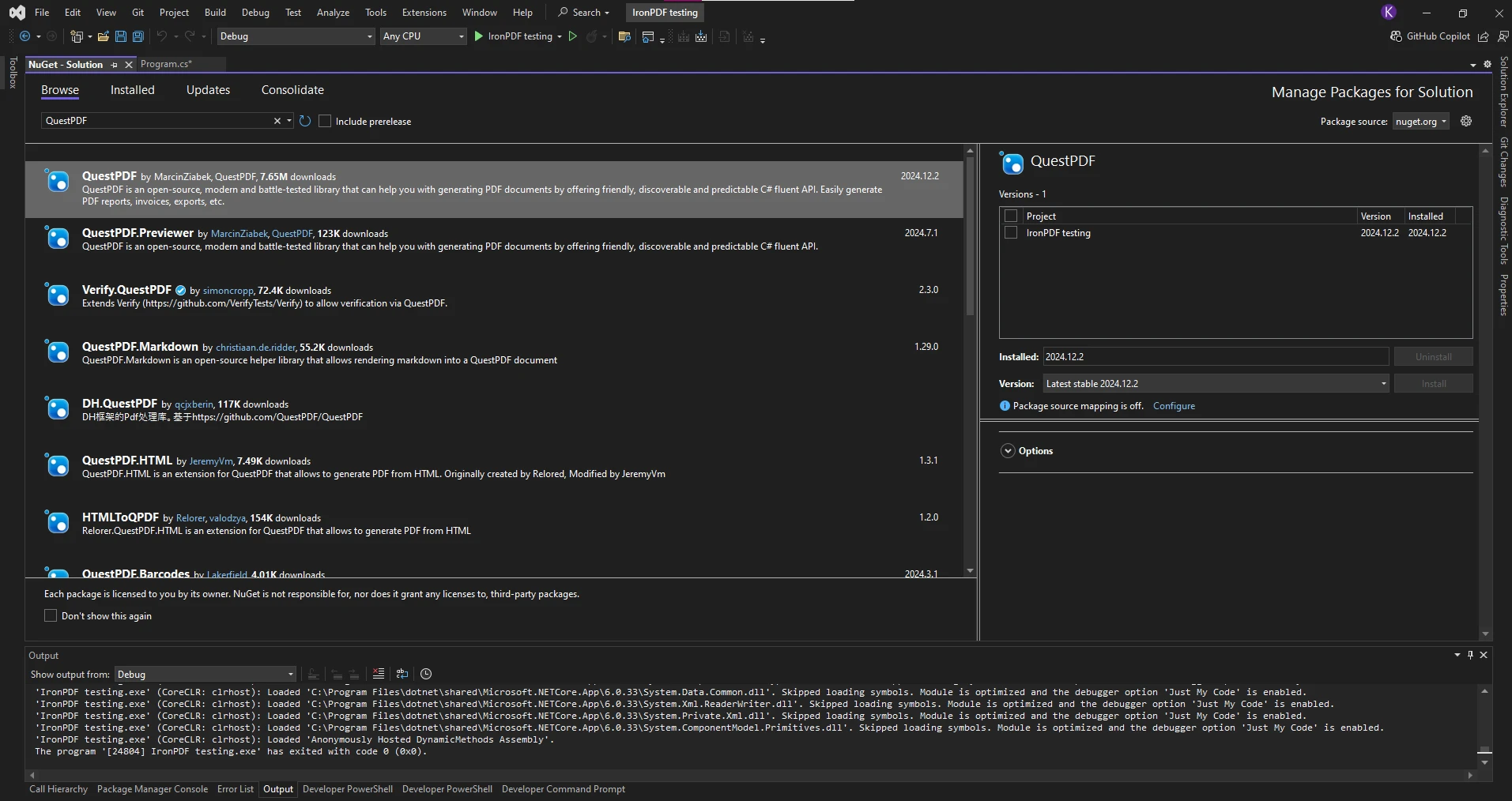The width and height of the screenshot is (1512, 801).
Task: Switch to the Error List tab
Action: point(236,789)
